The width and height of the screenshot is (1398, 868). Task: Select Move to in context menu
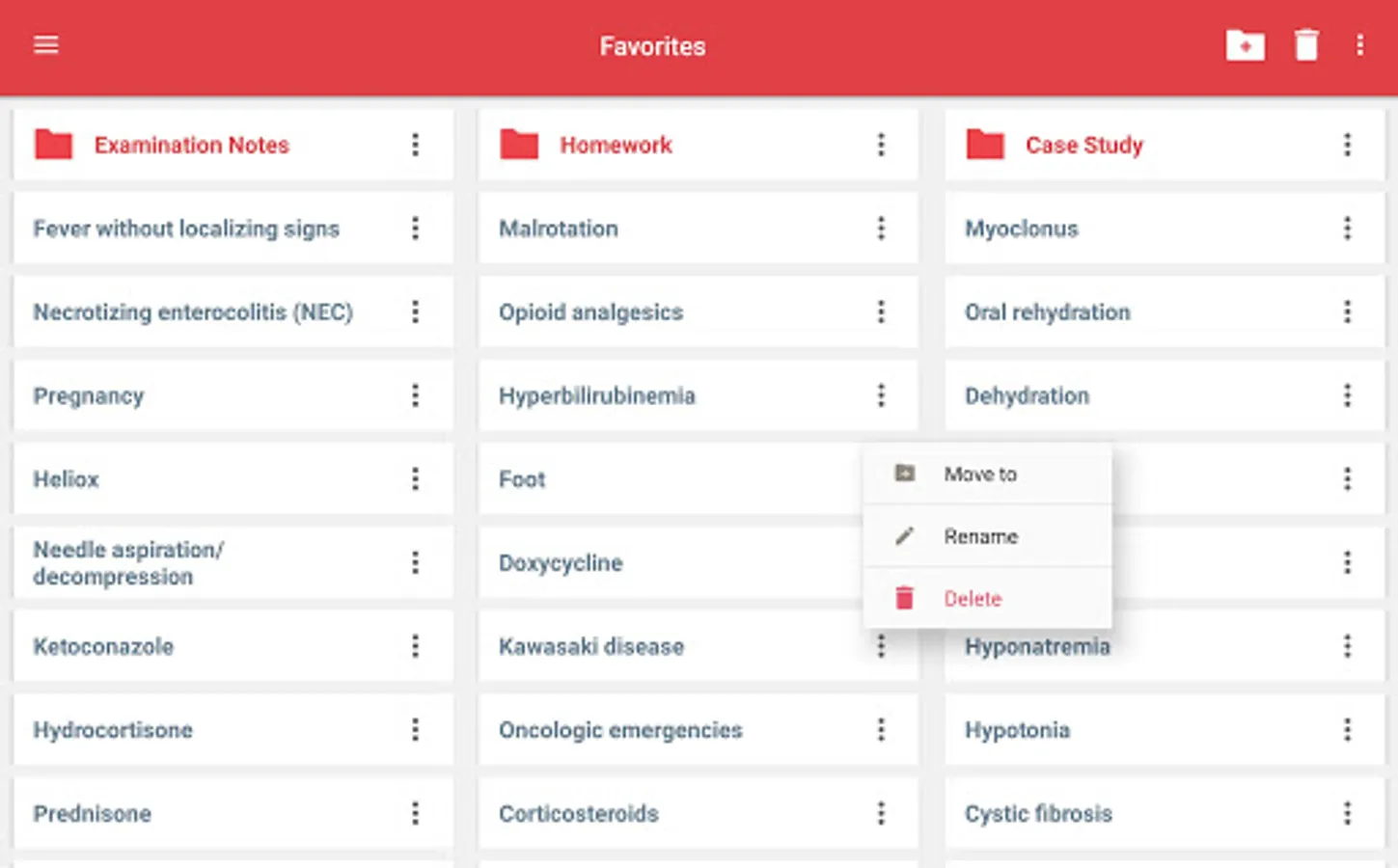click(980, 474)
